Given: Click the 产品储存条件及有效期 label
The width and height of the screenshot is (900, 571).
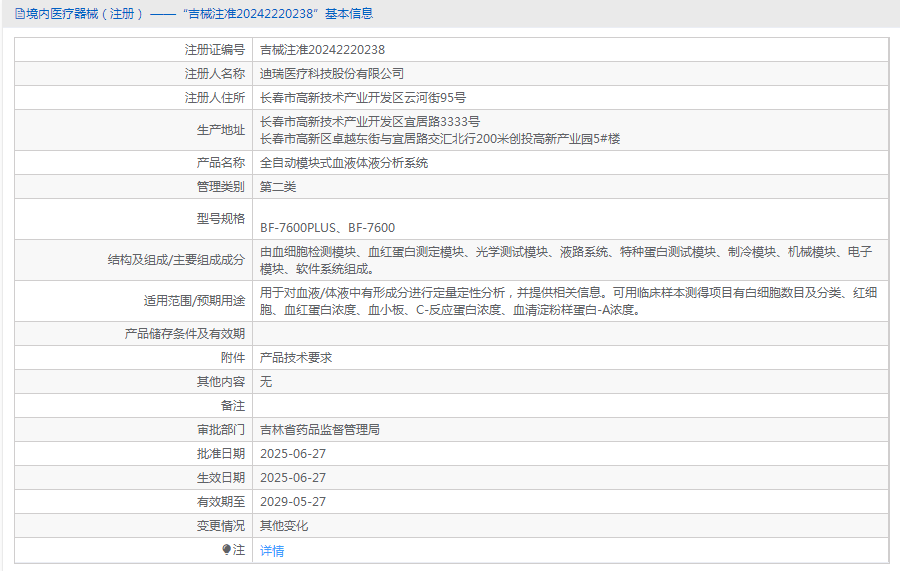Looking at the screenshot, I should (185, 334).
